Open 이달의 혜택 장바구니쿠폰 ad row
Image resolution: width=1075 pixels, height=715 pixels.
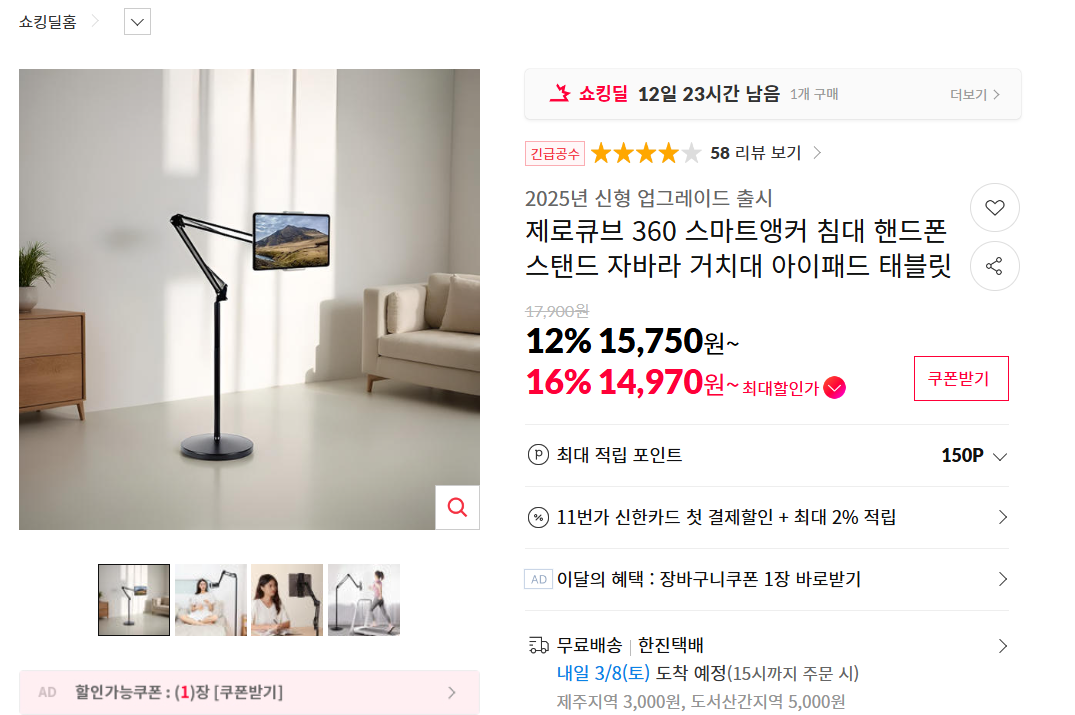pyautogui.click(x=766, y=579)
